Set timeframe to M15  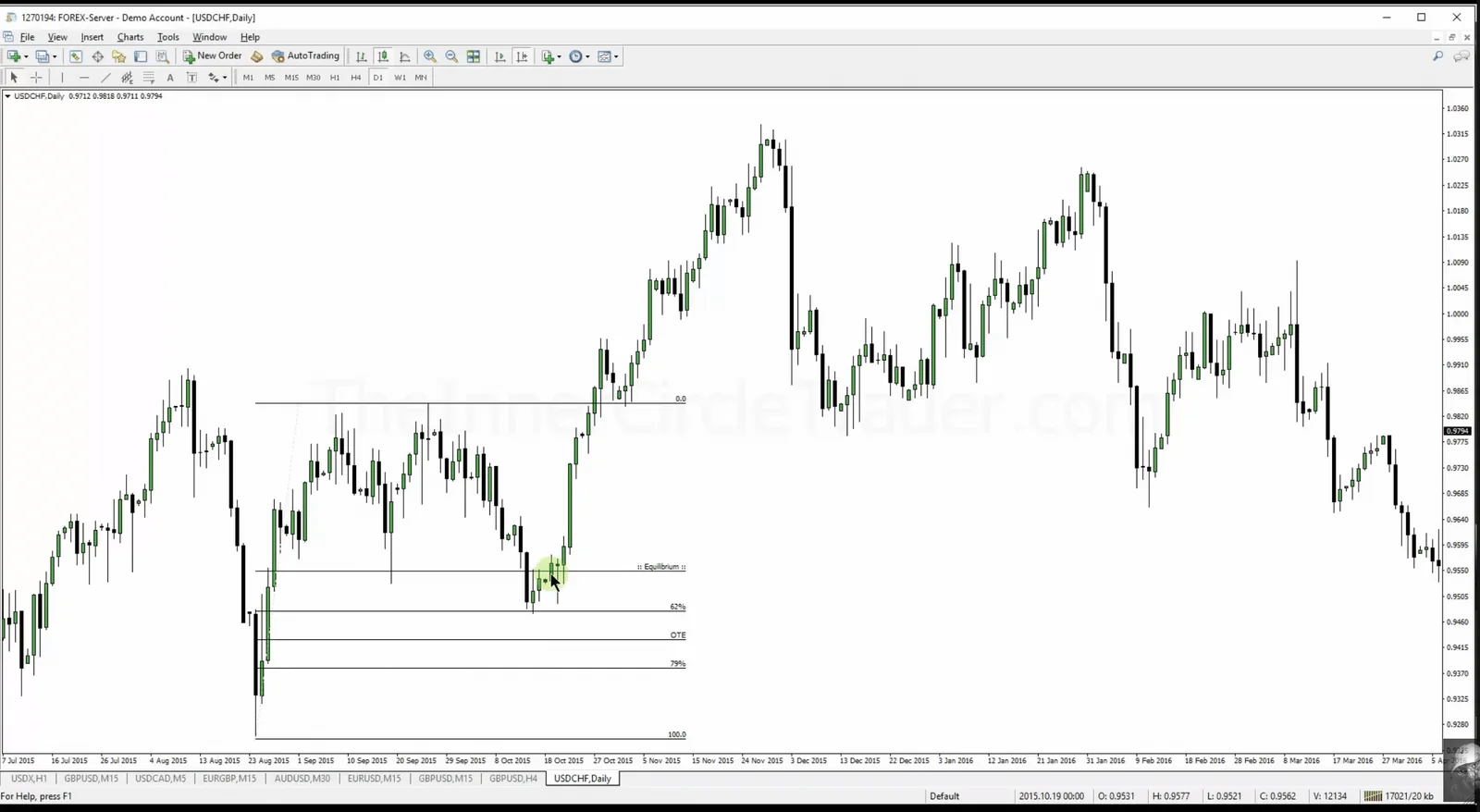pos(291,78)
